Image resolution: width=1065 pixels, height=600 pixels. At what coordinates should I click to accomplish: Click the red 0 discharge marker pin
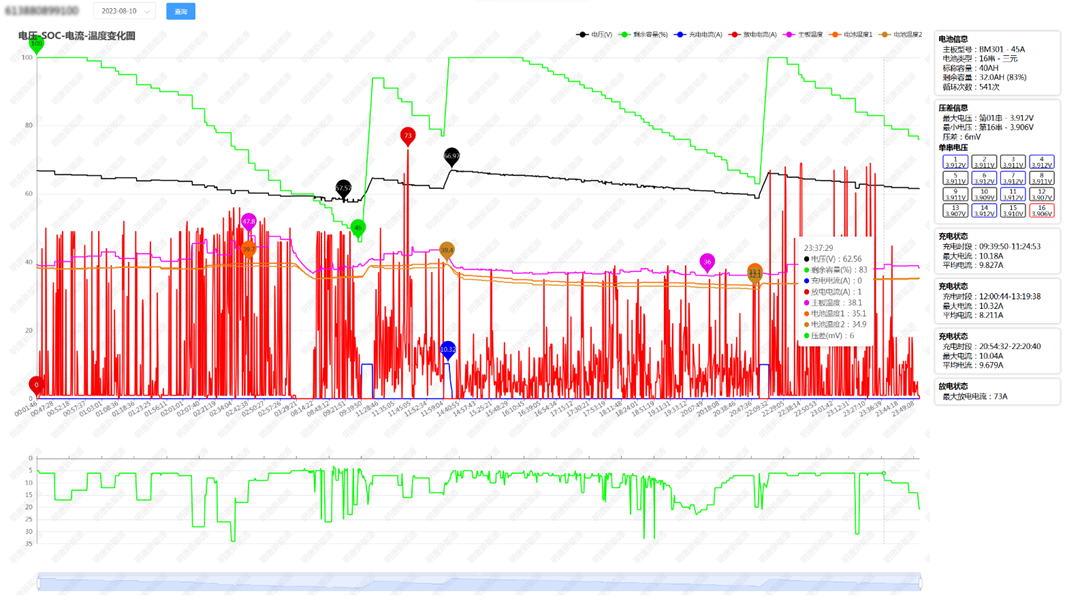click(37, 384)
